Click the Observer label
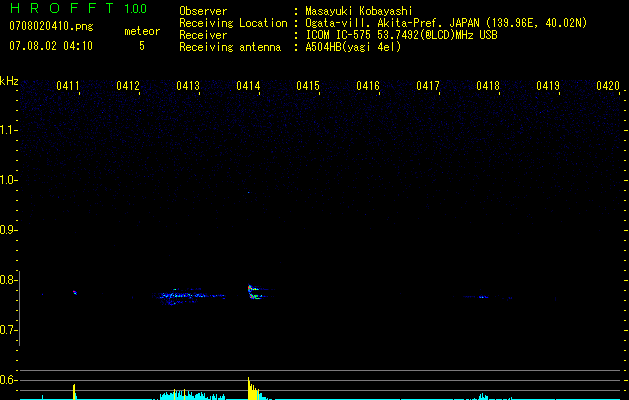629x400 pixels. click(203, 11)
